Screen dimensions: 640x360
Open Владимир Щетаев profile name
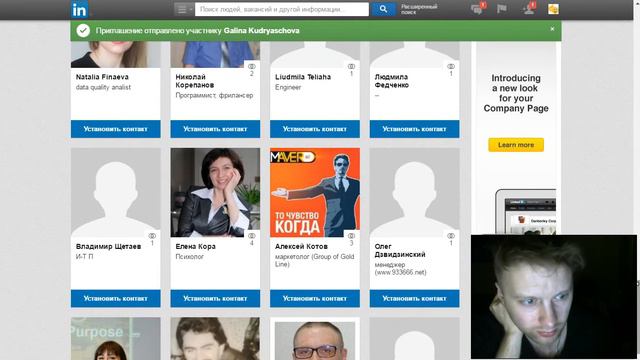(108, 247)
